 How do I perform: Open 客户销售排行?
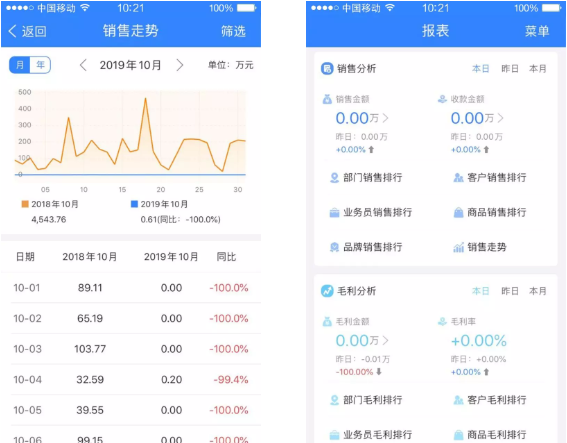[496, 178]
